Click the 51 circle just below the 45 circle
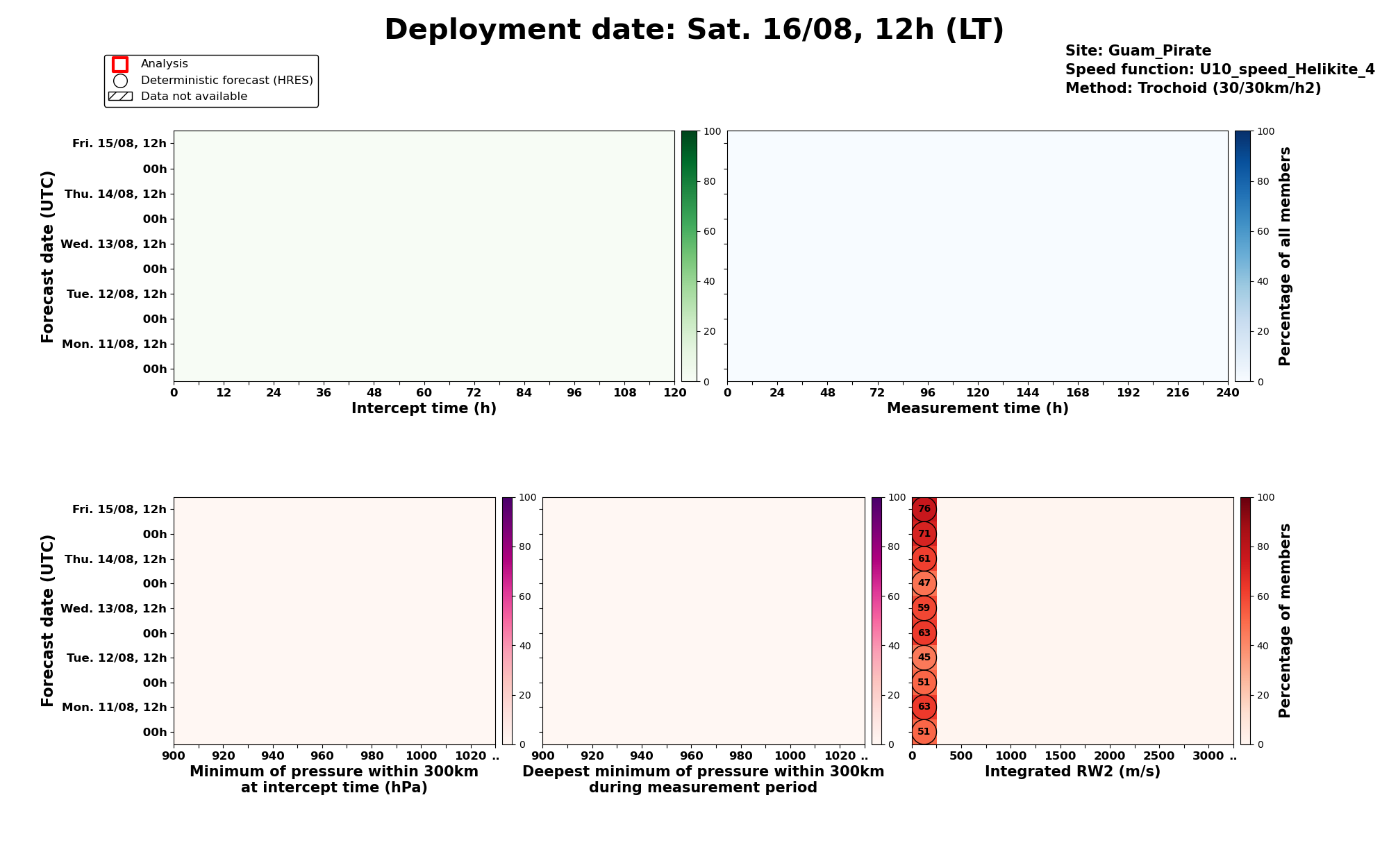 point(924,683)
